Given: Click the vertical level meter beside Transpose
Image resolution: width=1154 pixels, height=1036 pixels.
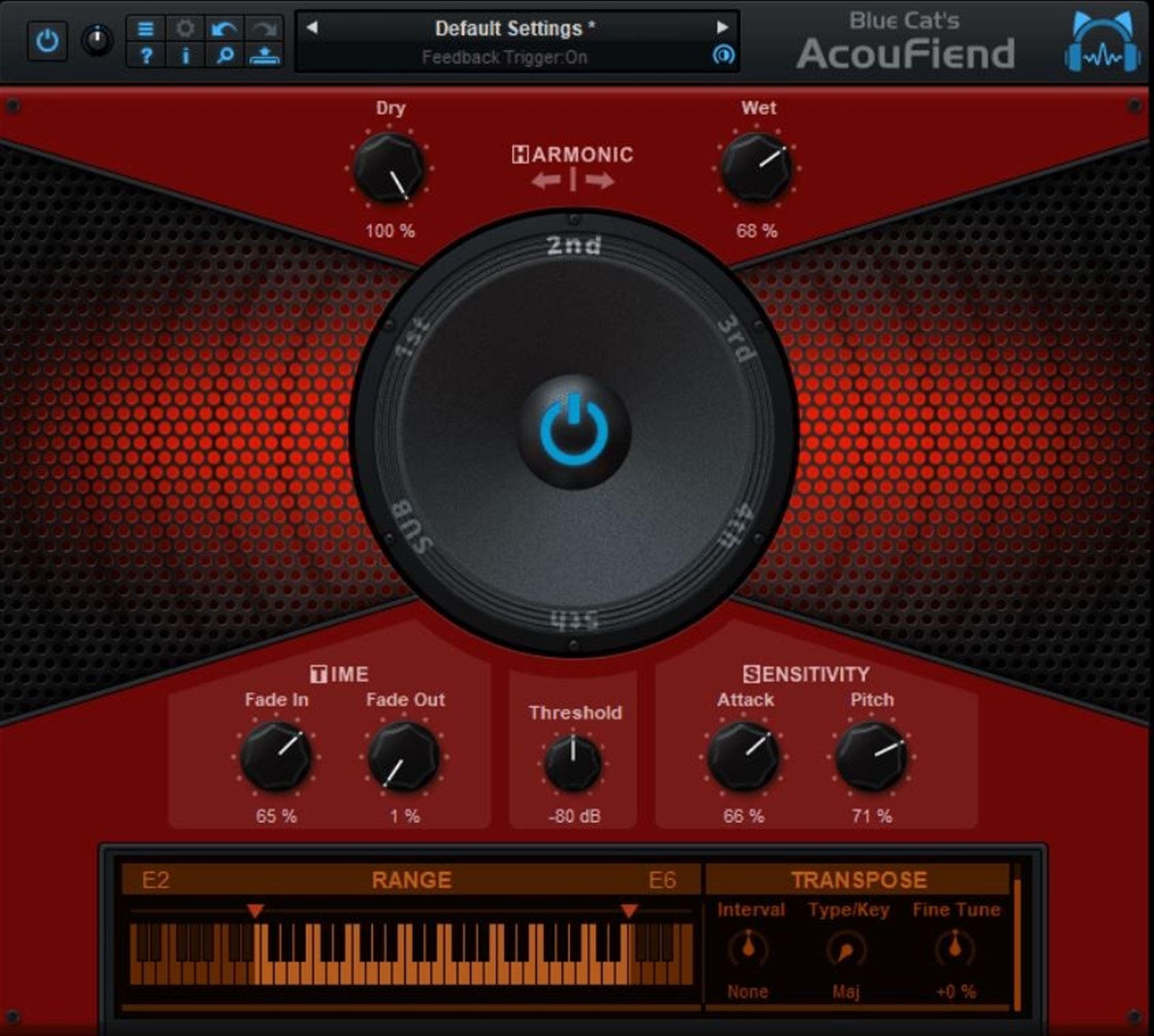Looking at the screenshot, I should click(x=1017, y=939).
